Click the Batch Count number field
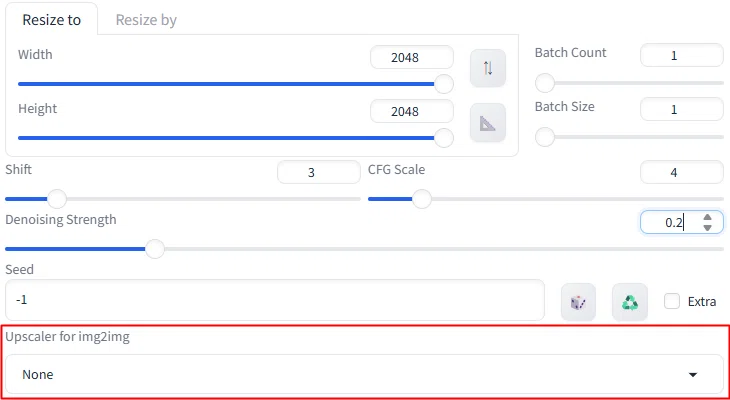This screenshot has height=400, width=730. pyautogui.click(x=682, y=55)
